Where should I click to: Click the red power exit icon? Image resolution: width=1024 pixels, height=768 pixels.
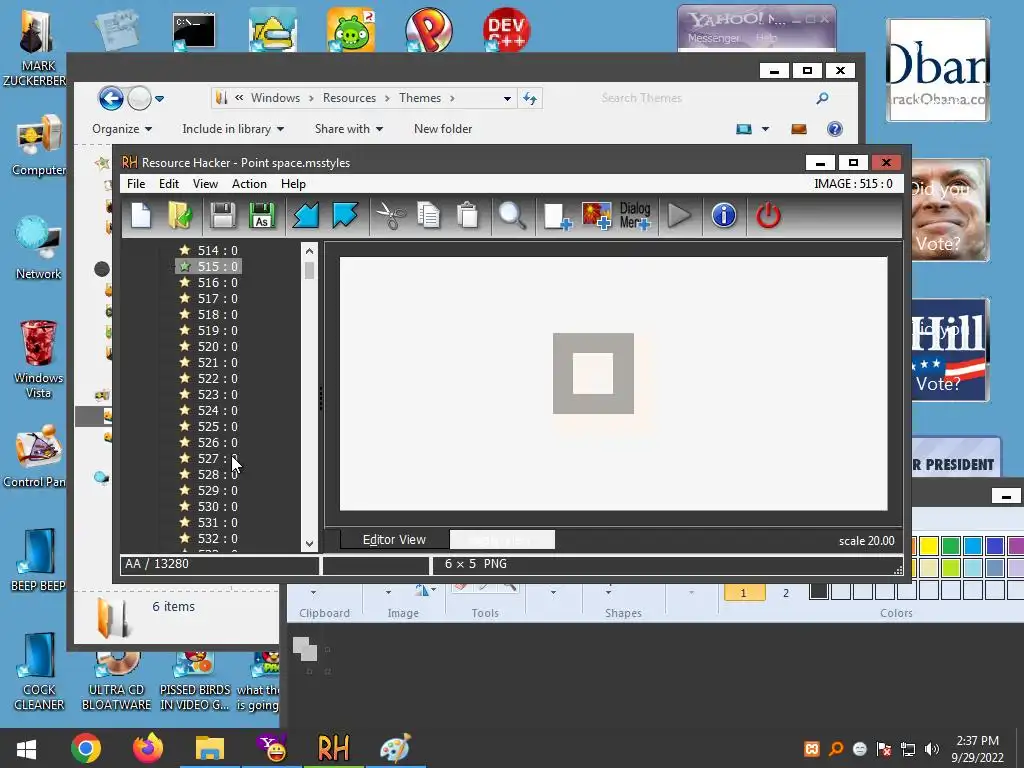coord(768,216)
